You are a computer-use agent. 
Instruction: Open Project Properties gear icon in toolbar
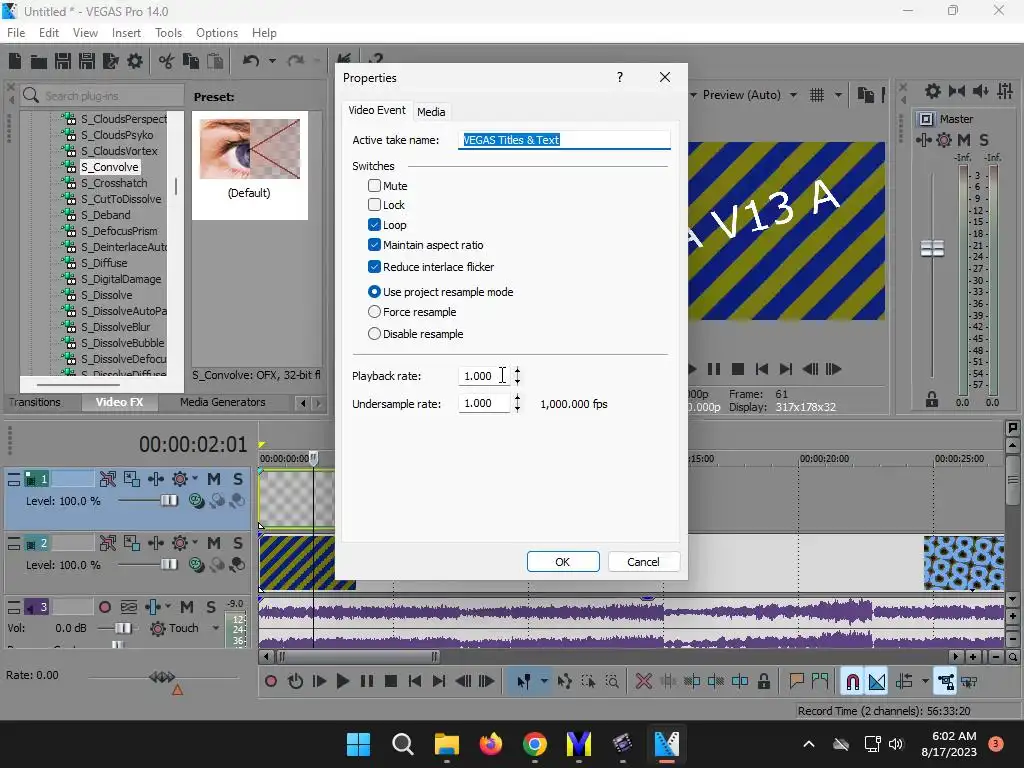(x=135, y=61)
